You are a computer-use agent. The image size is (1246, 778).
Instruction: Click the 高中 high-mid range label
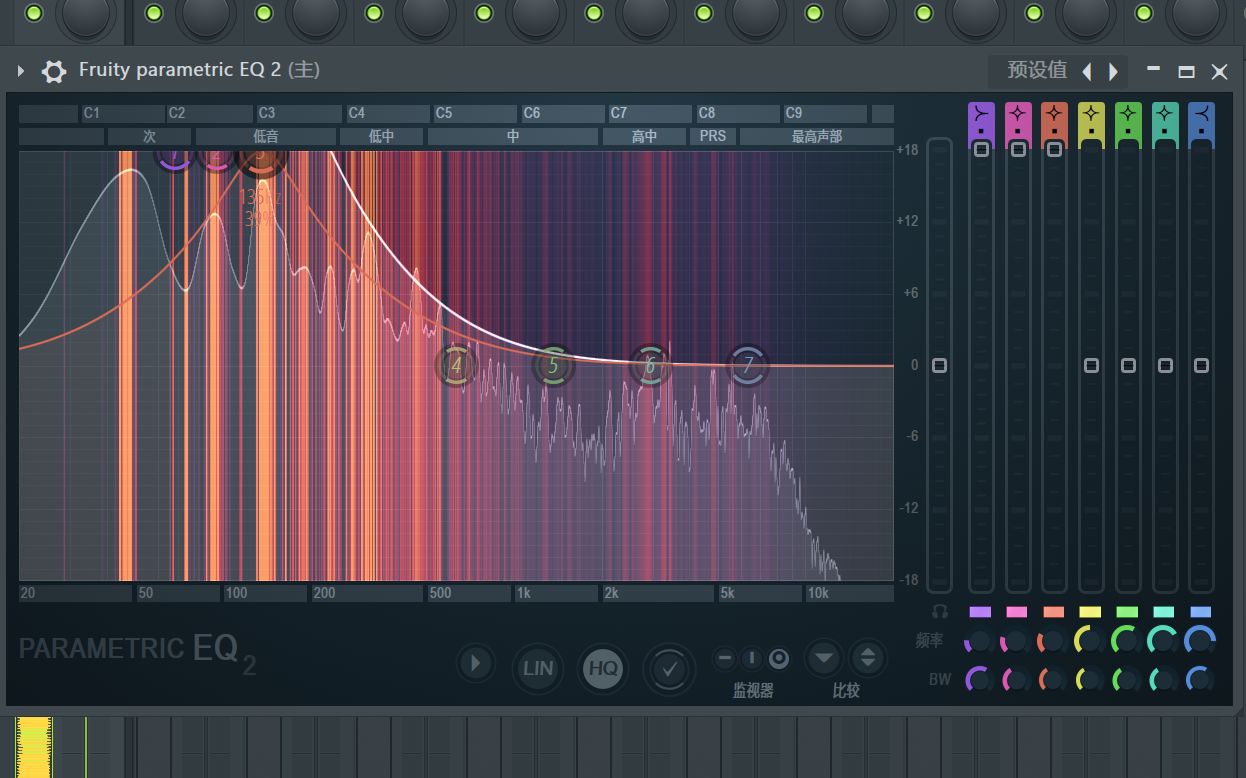644,136
